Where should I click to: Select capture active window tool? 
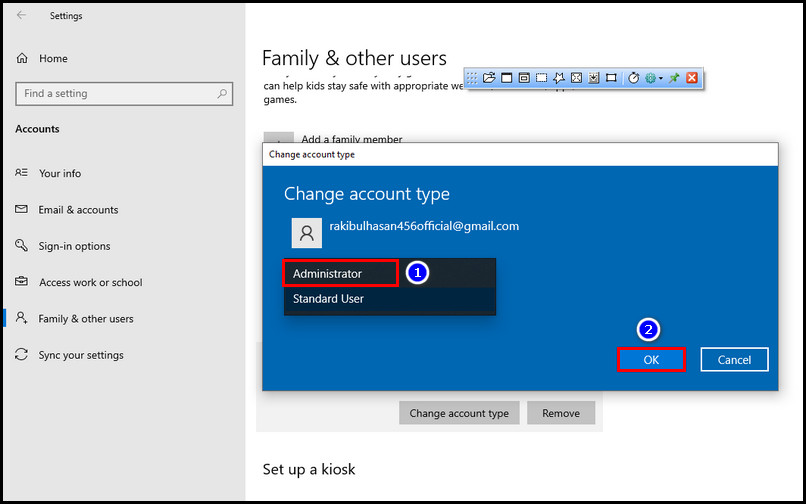tap(507, 78)
